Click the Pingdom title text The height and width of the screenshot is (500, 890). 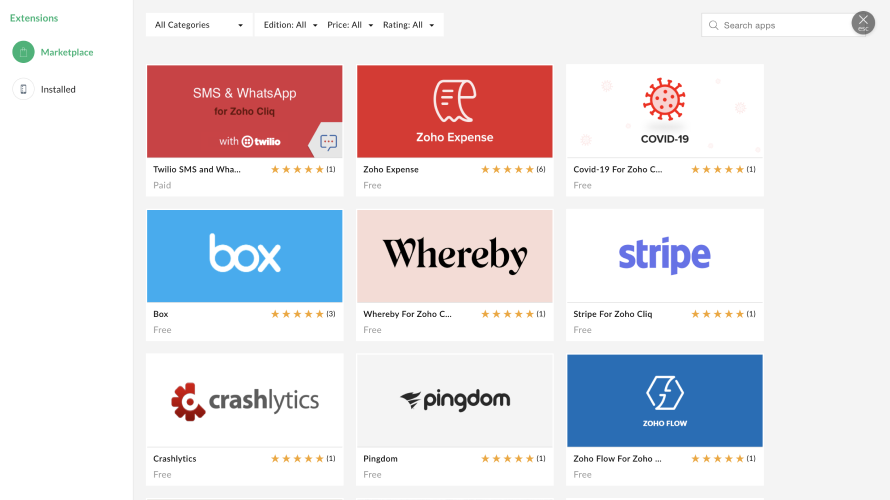(380, 459)
